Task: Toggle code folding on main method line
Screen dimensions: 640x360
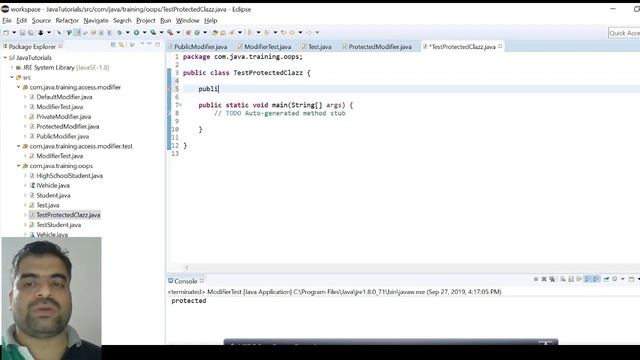Action: point(181,105)
